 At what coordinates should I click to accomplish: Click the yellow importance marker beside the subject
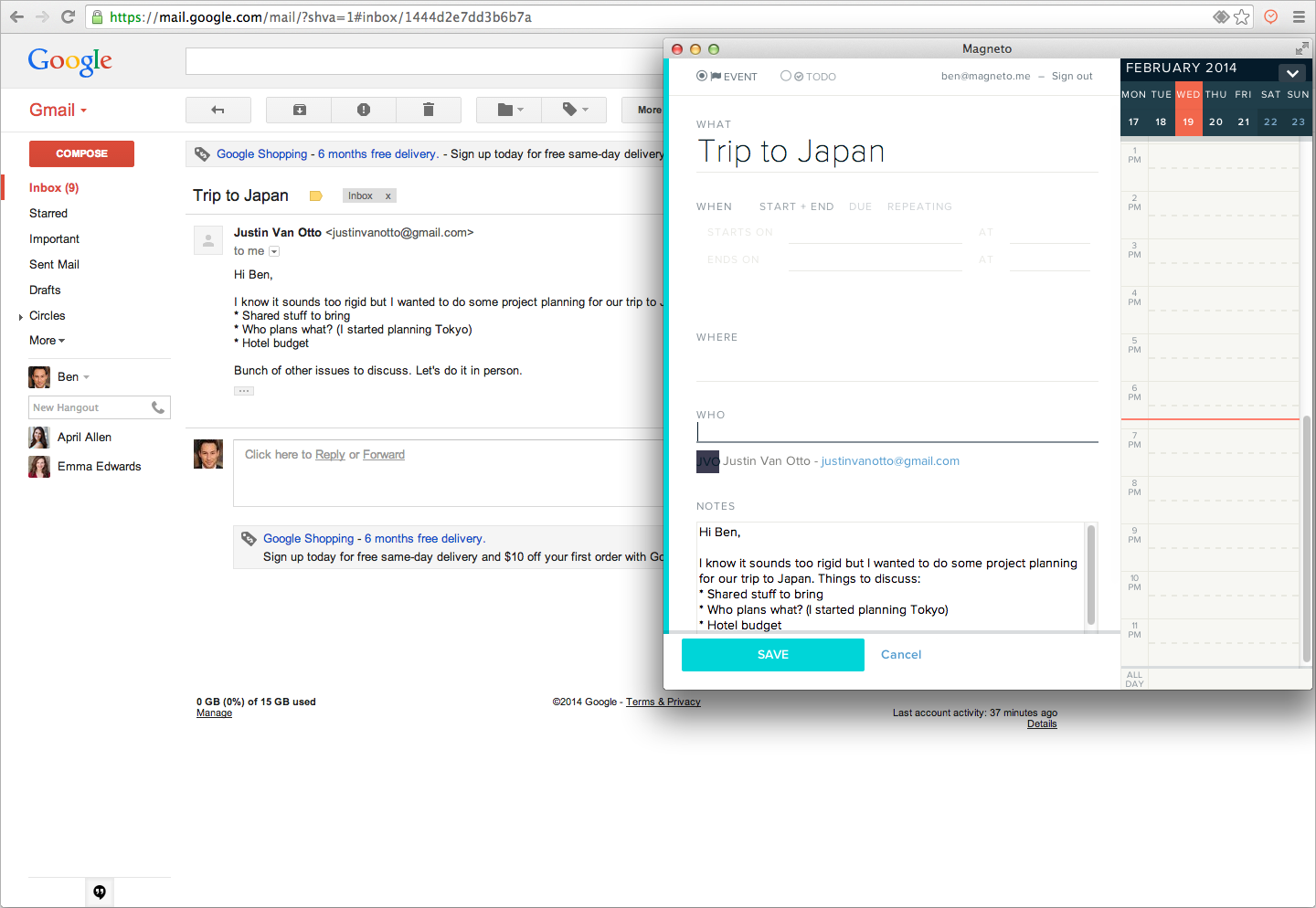coord(316,195)
